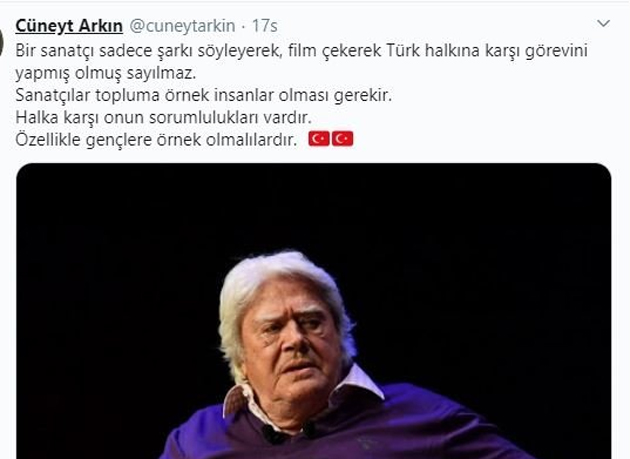Open Cüneyt Arkın's profile name link
630x459 pixels.
(x=69, y=26)
